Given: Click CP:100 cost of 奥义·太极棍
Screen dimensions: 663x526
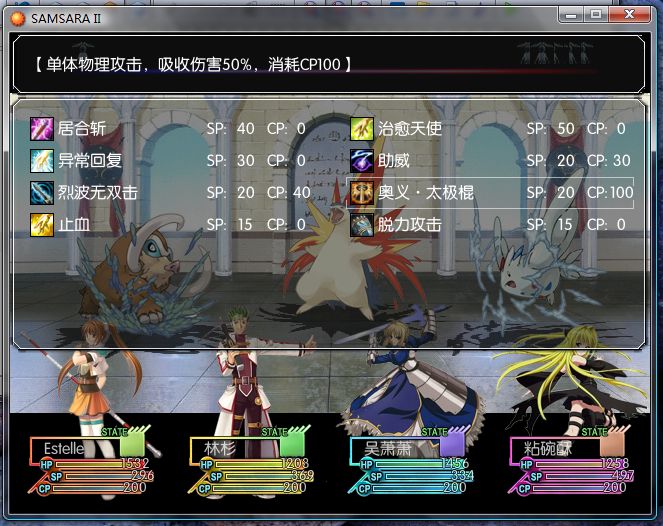Looking at the screenshot, I should tap(610, 193).
